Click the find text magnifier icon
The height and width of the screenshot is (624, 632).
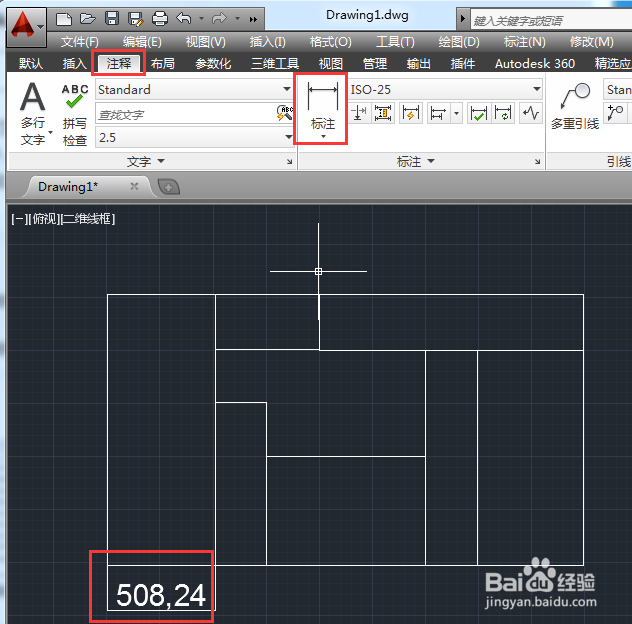[285, 113]
